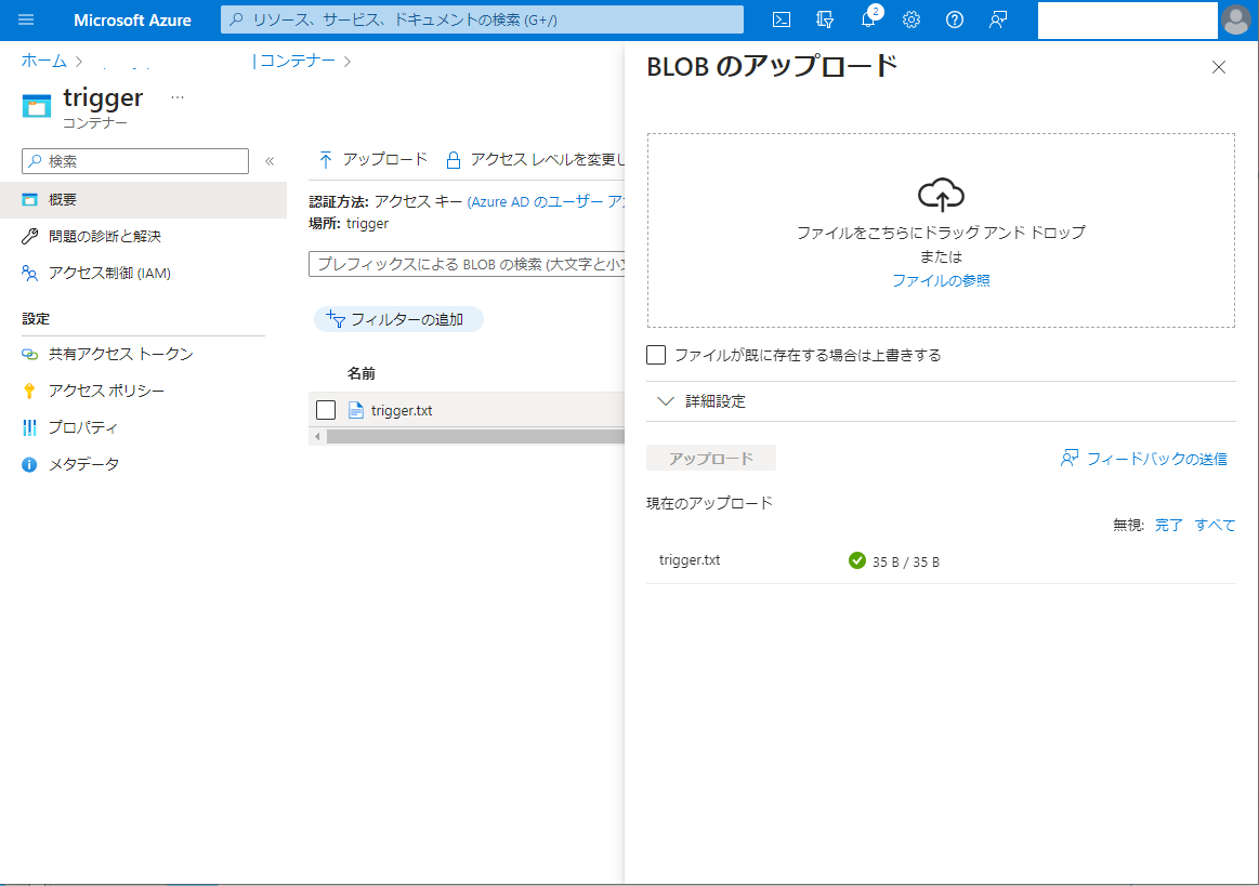The height and width of the screenshot is (886, 1259).
Task: Click フィルターの追加 button
Action: (x=399, y=319)
